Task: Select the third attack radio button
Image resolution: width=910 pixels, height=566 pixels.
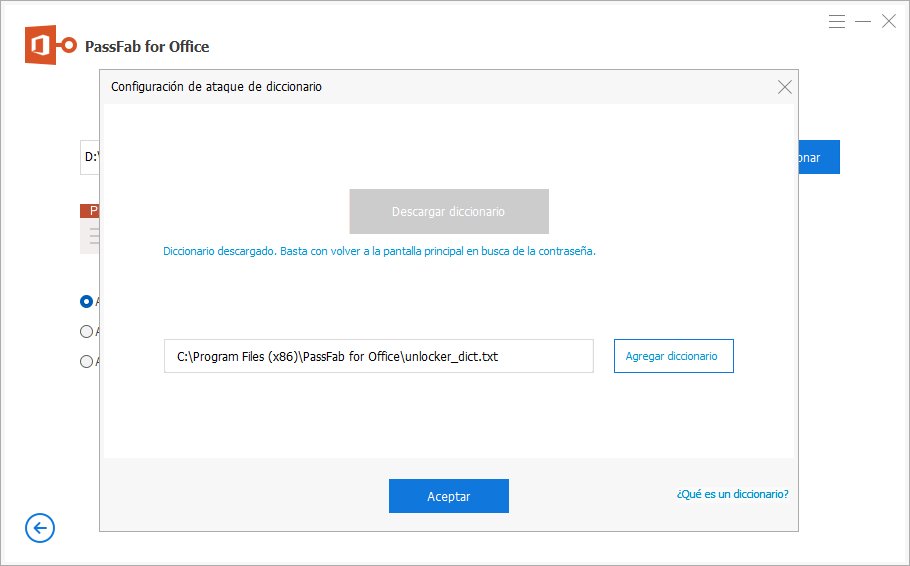Action: (x=86, y=361)
